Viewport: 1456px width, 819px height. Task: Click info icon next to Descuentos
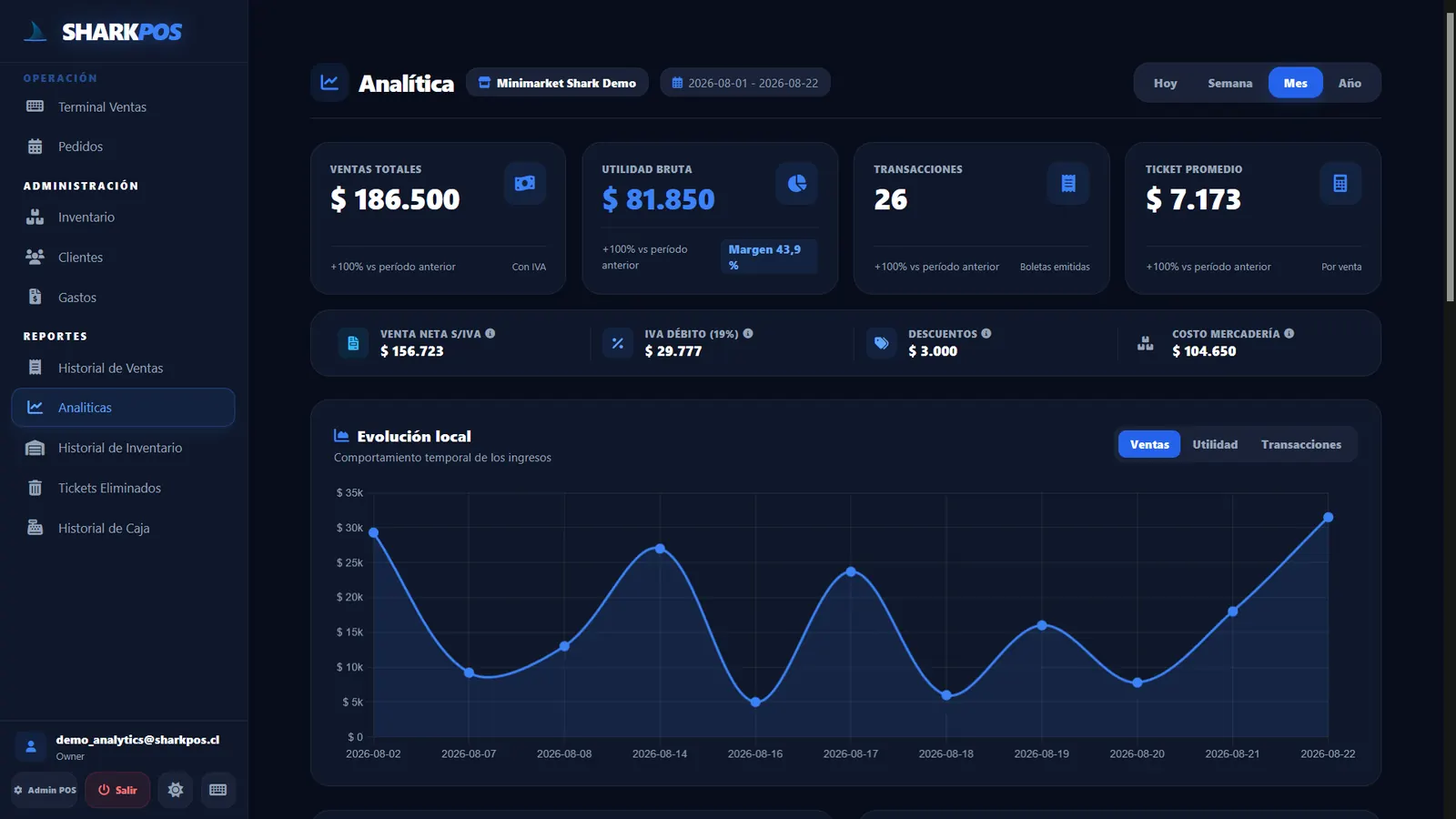tap(986, 334)
